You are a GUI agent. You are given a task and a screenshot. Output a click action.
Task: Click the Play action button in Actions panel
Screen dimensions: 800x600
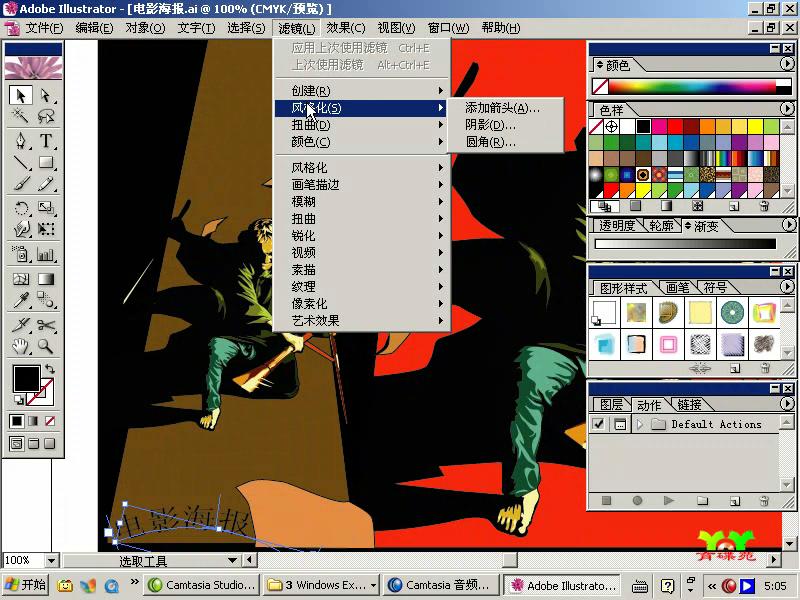(668, 501)
